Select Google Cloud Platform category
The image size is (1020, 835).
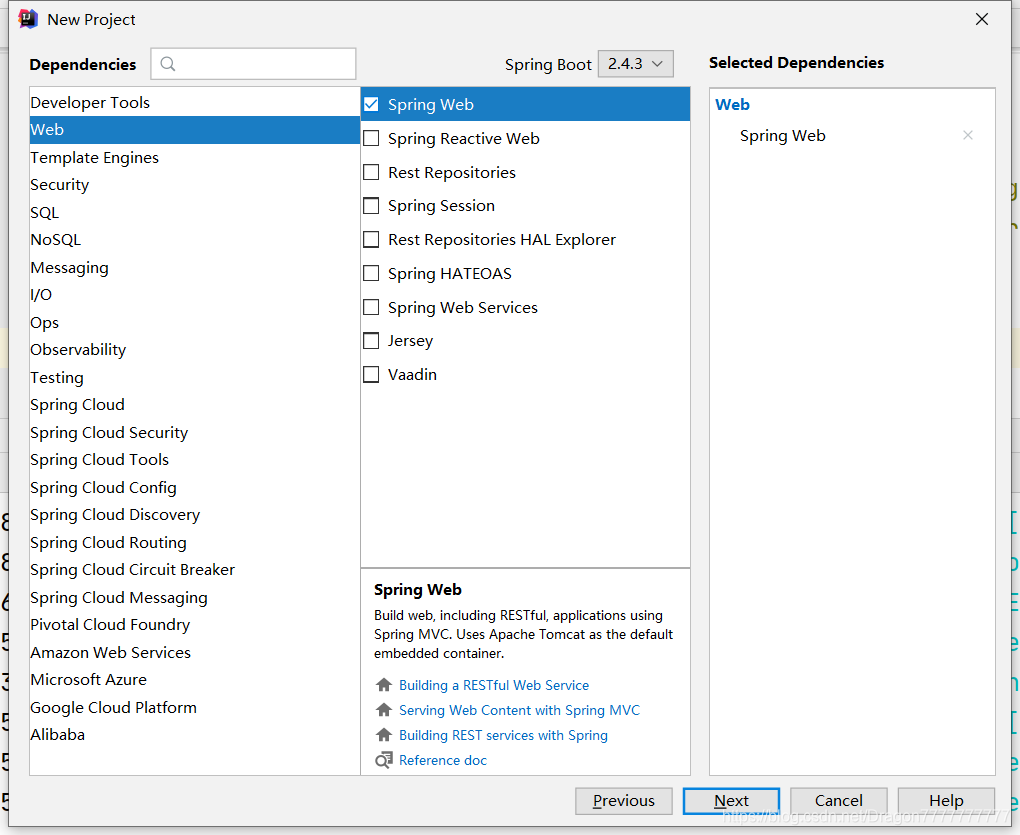pyautogui.click(x=195, y=707)
